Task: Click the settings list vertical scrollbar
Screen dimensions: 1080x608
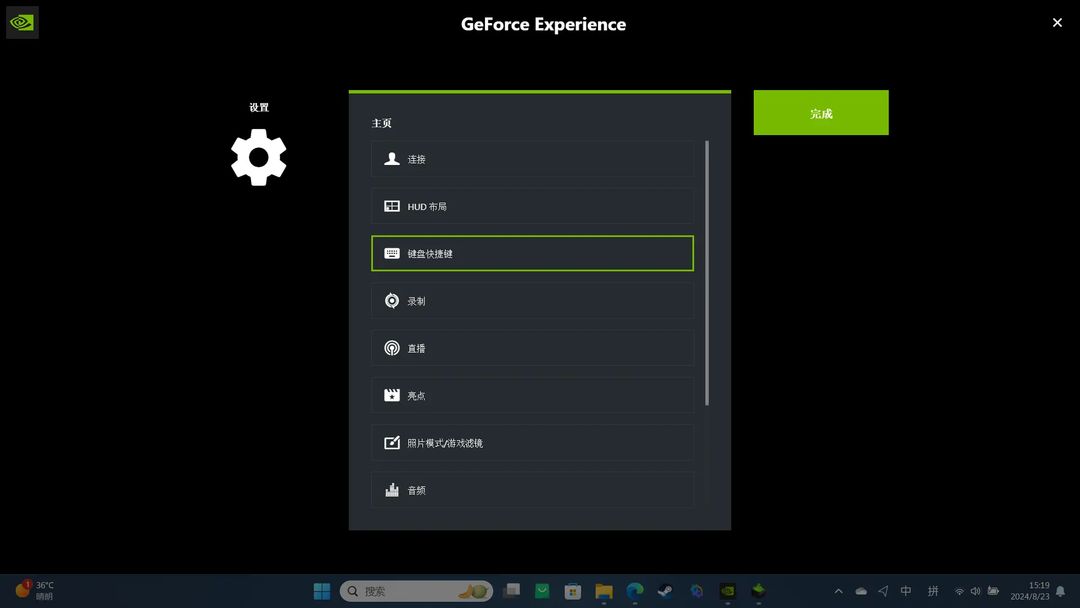Action: (707, 273)
